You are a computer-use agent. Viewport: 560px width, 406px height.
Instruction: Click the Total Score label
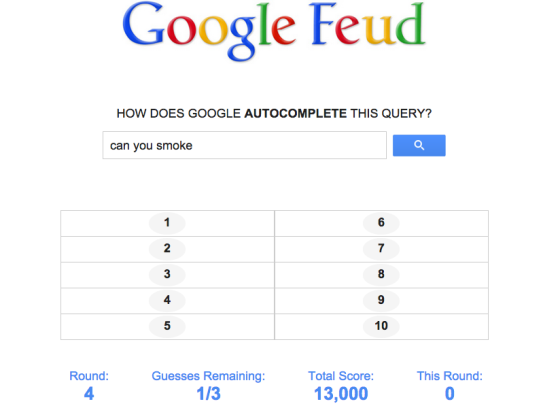tap(341, 376)
